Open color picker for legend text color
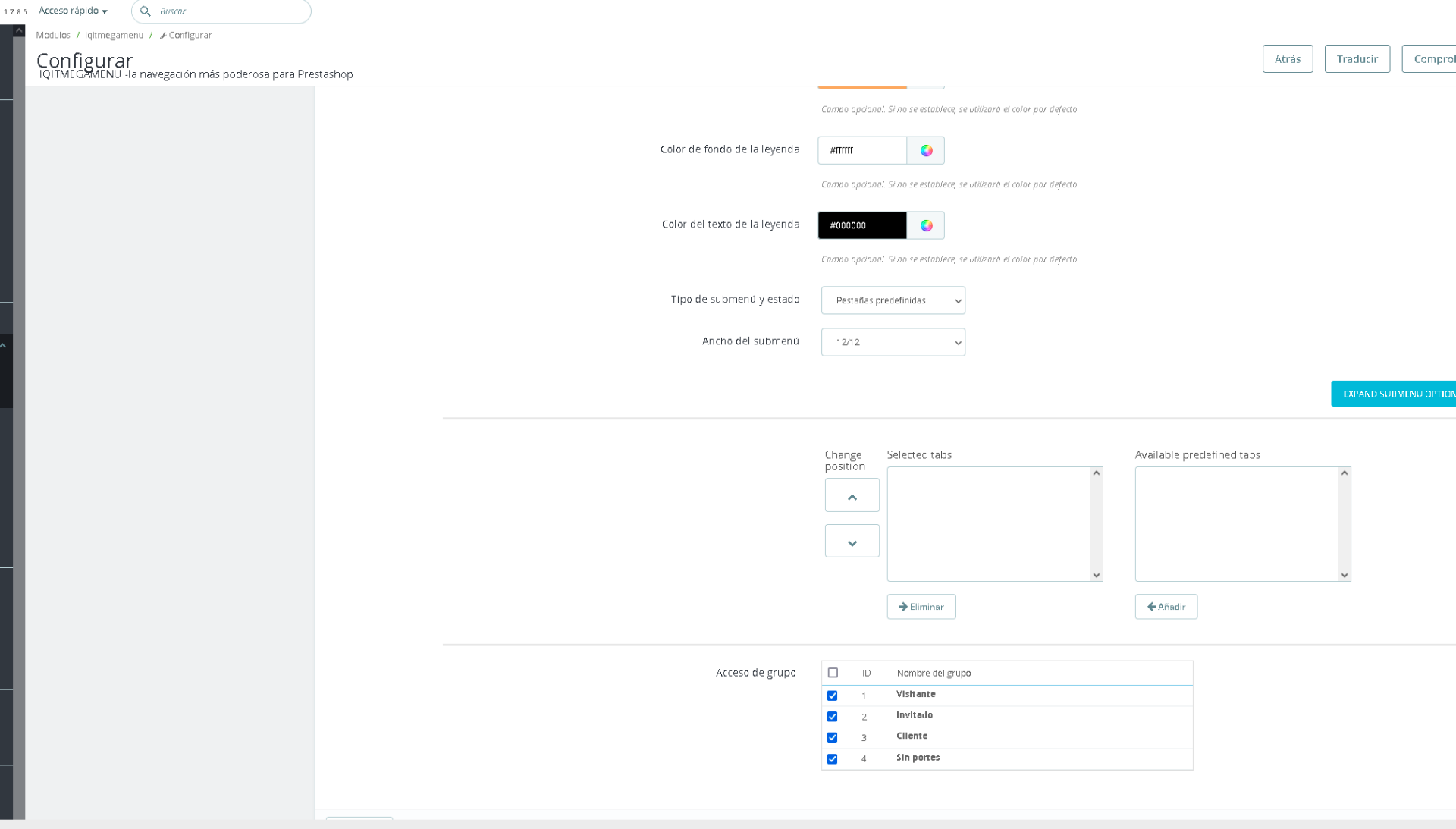Screen dimensions: 1456x829 point(926,225)
